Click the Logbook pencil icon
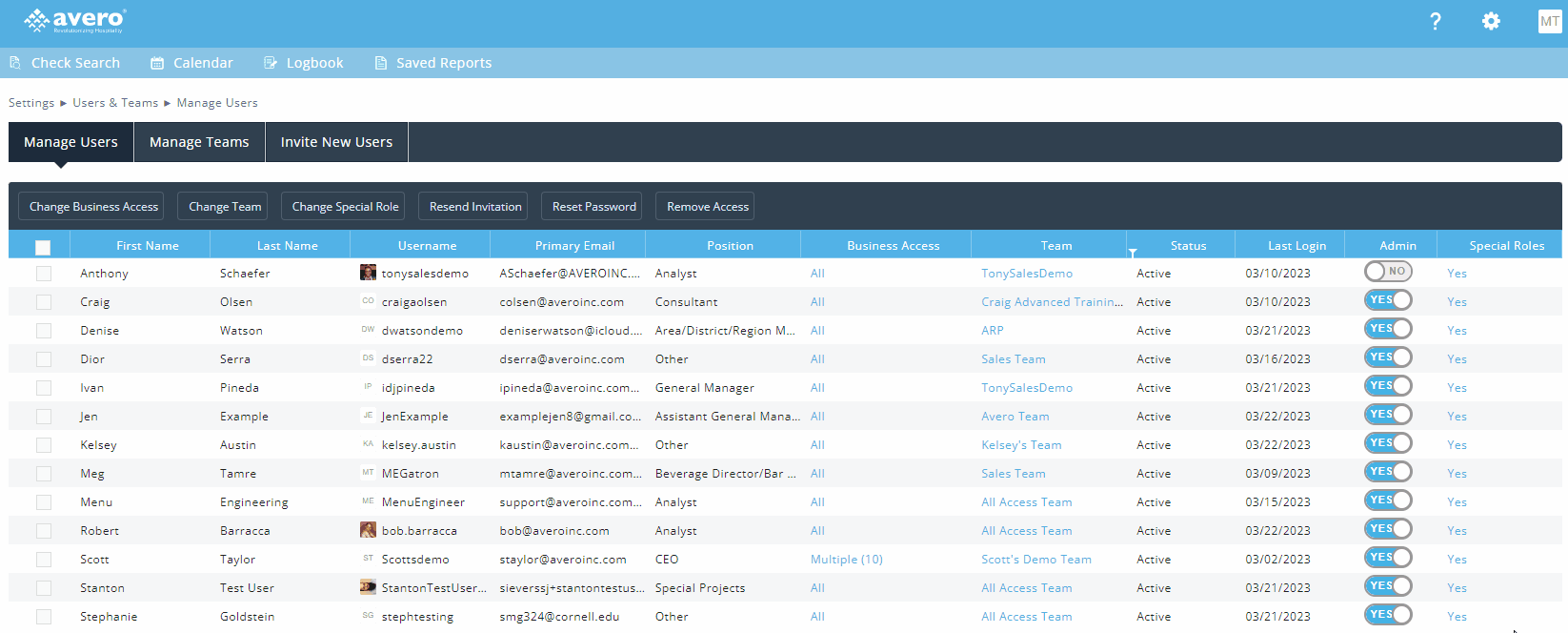 271,63
